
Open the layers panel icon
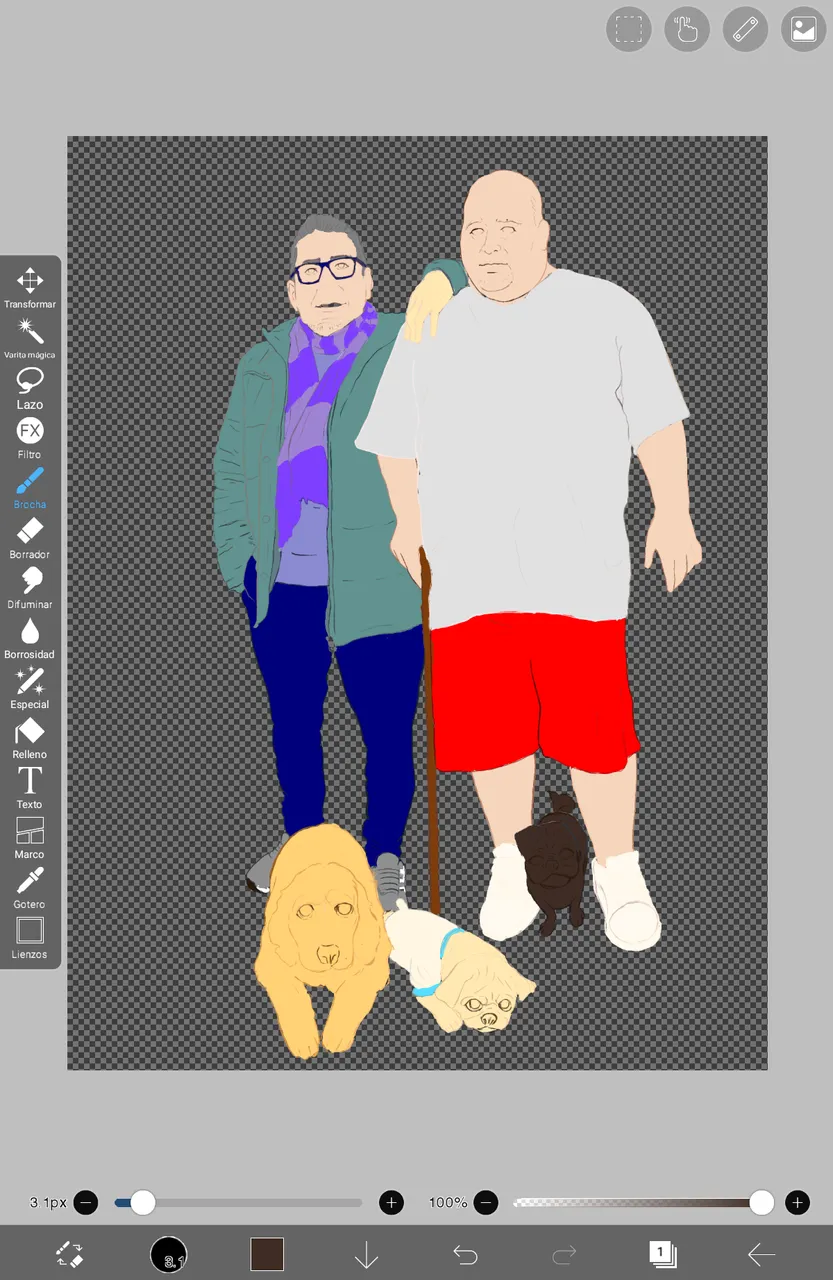[x=663, y=1254]
